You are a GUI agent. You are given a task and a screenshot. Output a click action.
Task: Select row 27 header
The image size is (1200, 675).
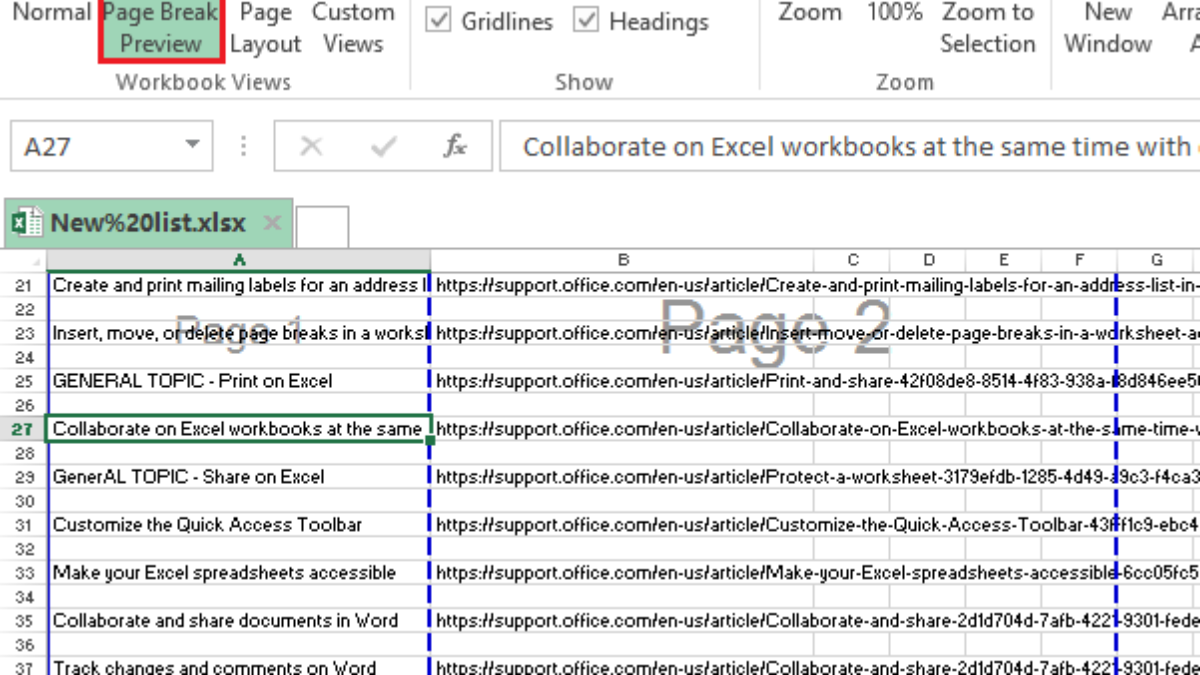[24, 429]
